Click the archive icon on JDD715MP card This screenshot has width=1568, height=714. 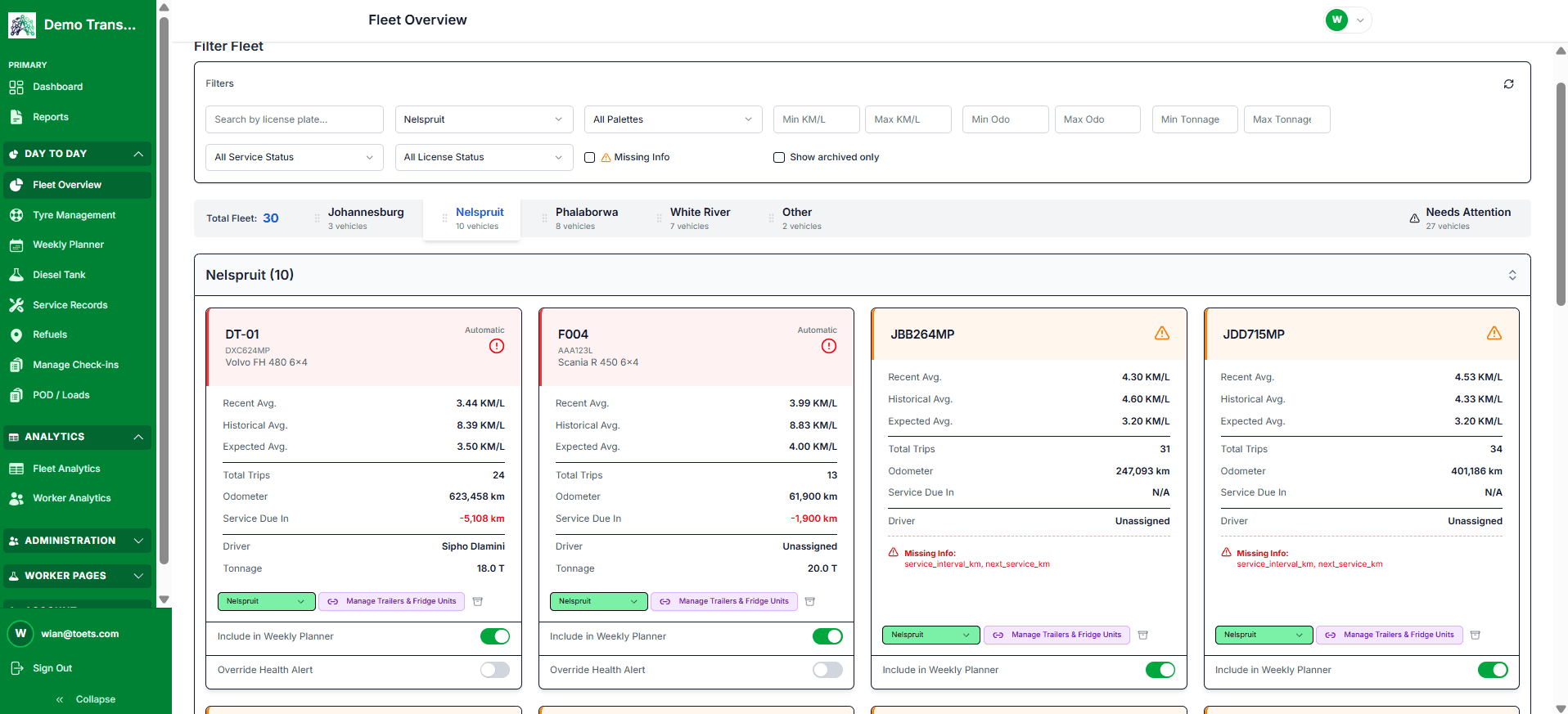point(1476,635)
